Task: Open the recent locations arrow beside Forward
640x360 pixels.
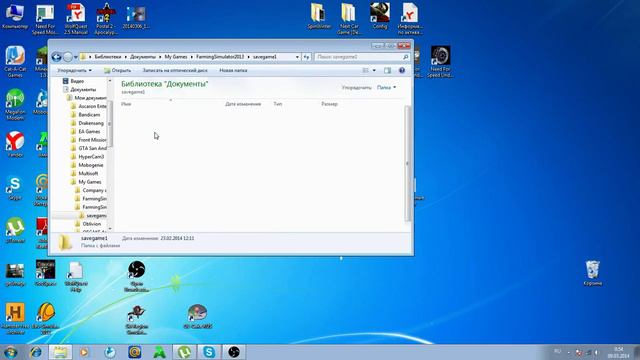Action: pos(76,57)
